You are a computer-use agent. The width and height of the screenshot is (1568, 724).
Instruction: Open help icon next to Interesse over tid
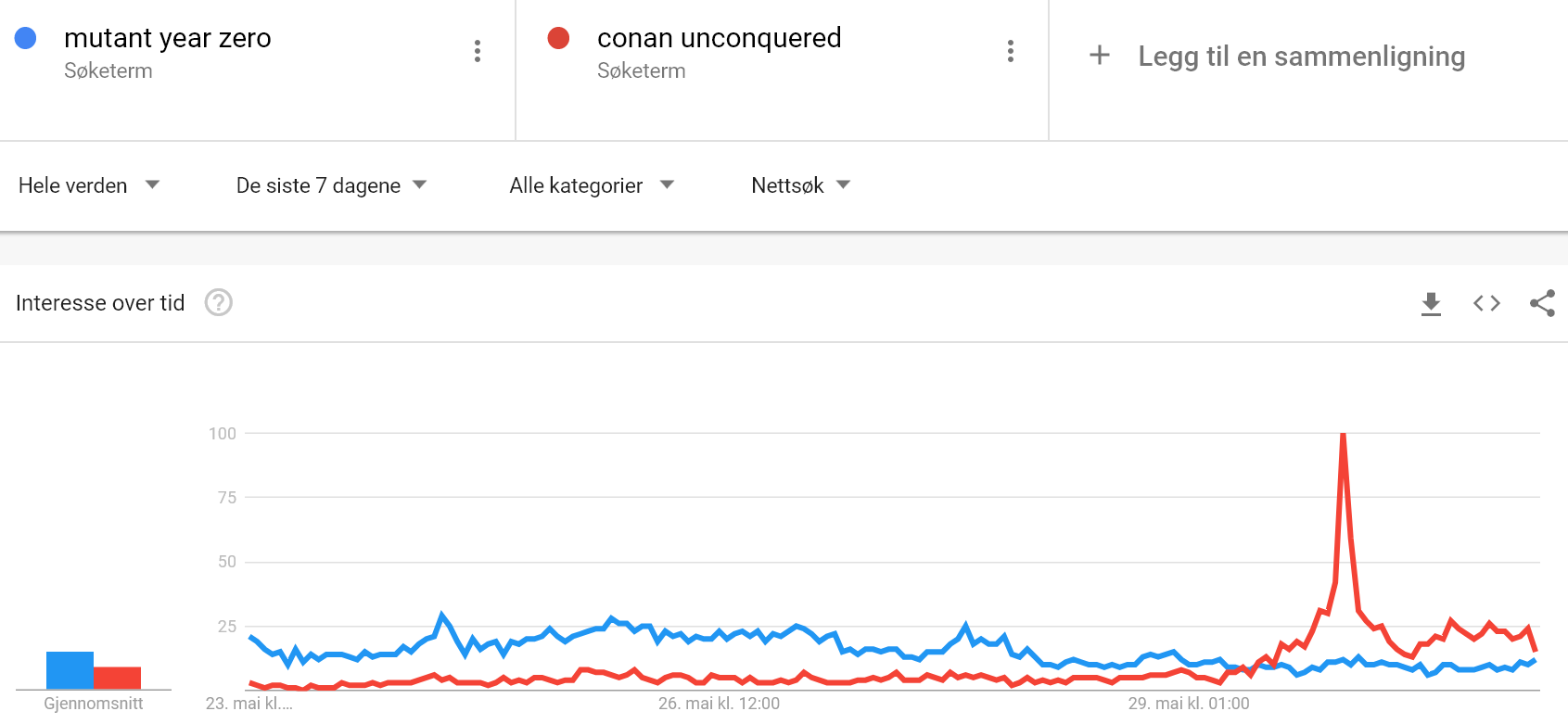pos(219,302)
